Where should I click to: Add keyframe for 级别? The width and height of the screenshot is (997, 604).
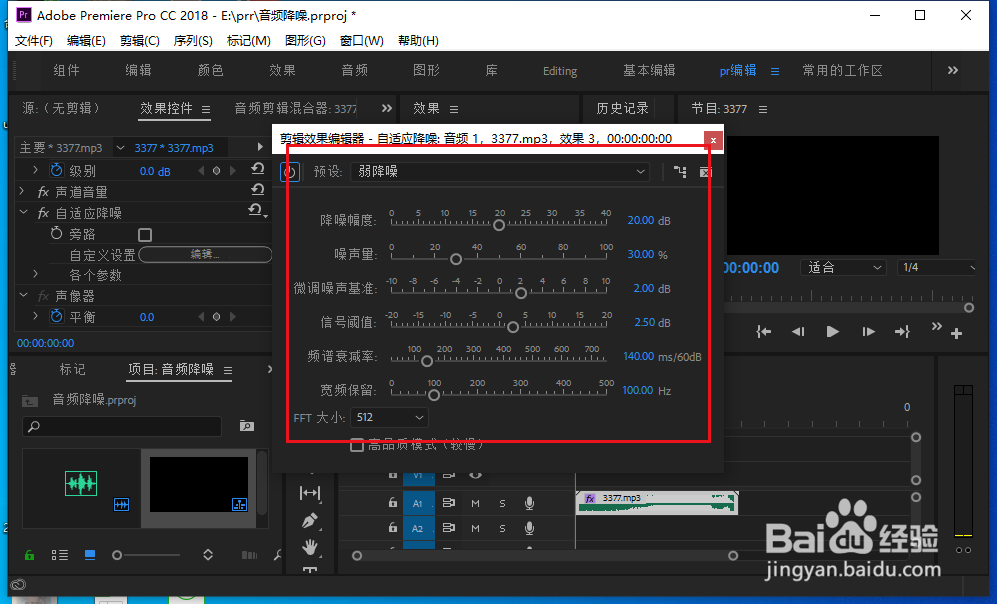coord(216,170)
